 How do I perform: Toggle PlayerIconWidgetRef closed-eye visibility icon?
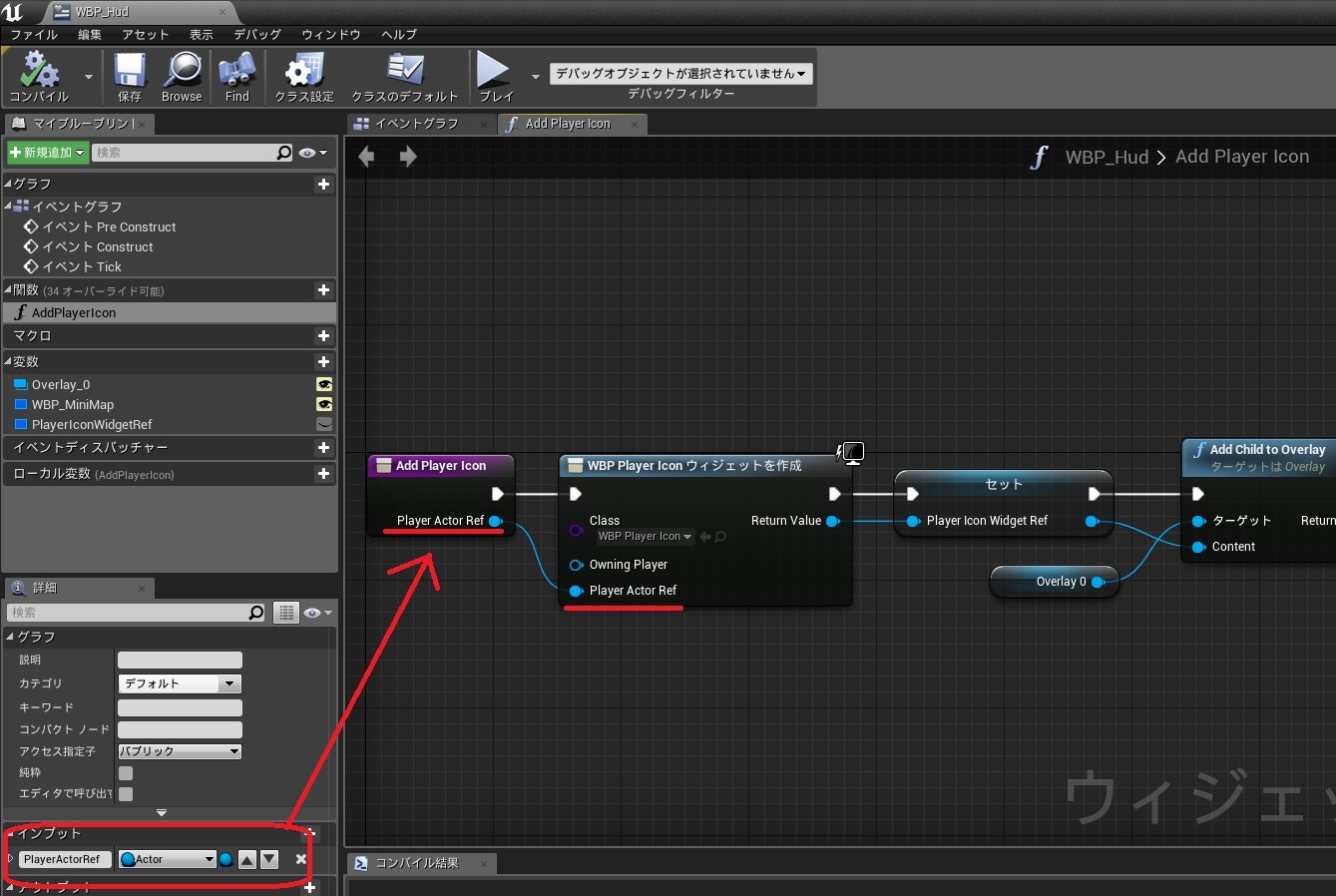(324, 425)
